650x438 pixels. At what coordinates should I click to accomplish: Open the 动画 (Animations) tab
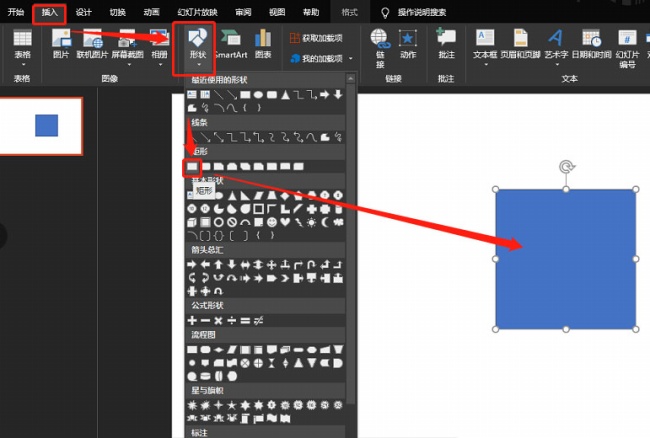150,12
